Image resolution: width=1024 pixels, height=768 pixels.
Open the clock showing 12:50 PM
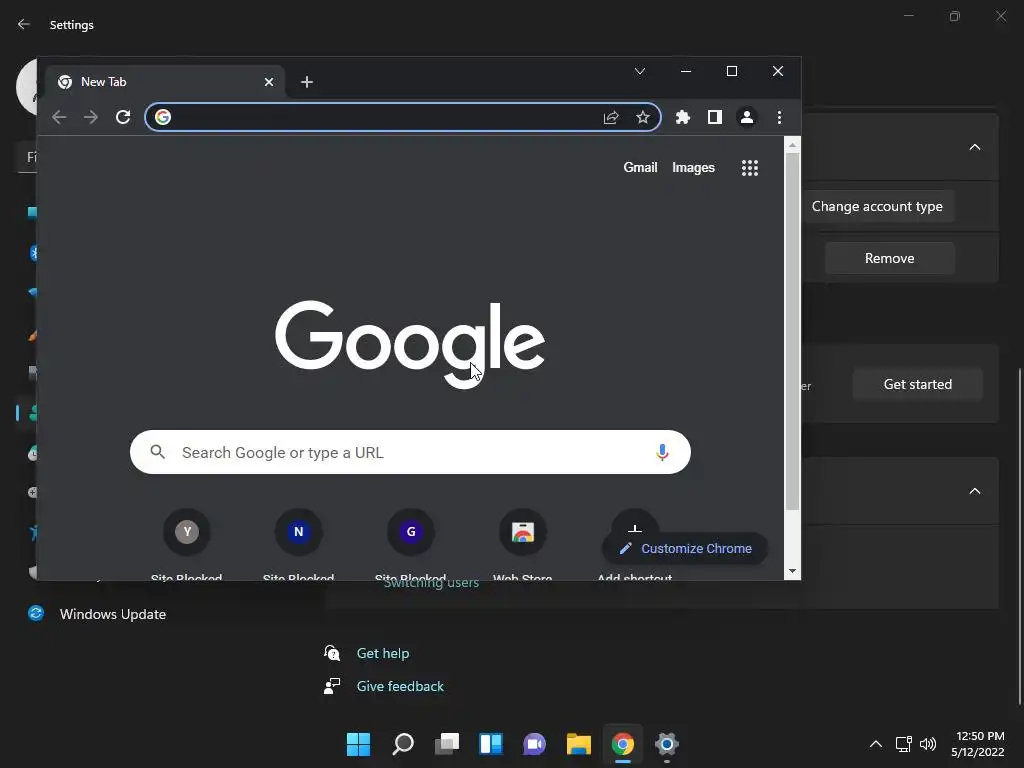(x=978, y=744)
